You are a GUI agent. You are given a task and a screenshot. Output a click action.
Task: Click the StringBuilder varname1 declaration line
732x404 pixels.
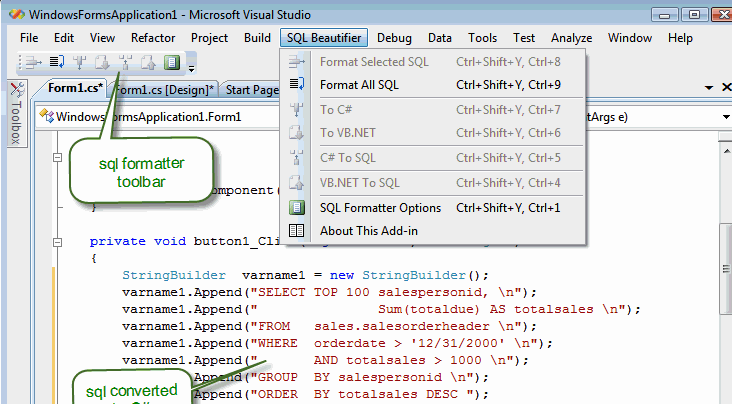[305, 275]
